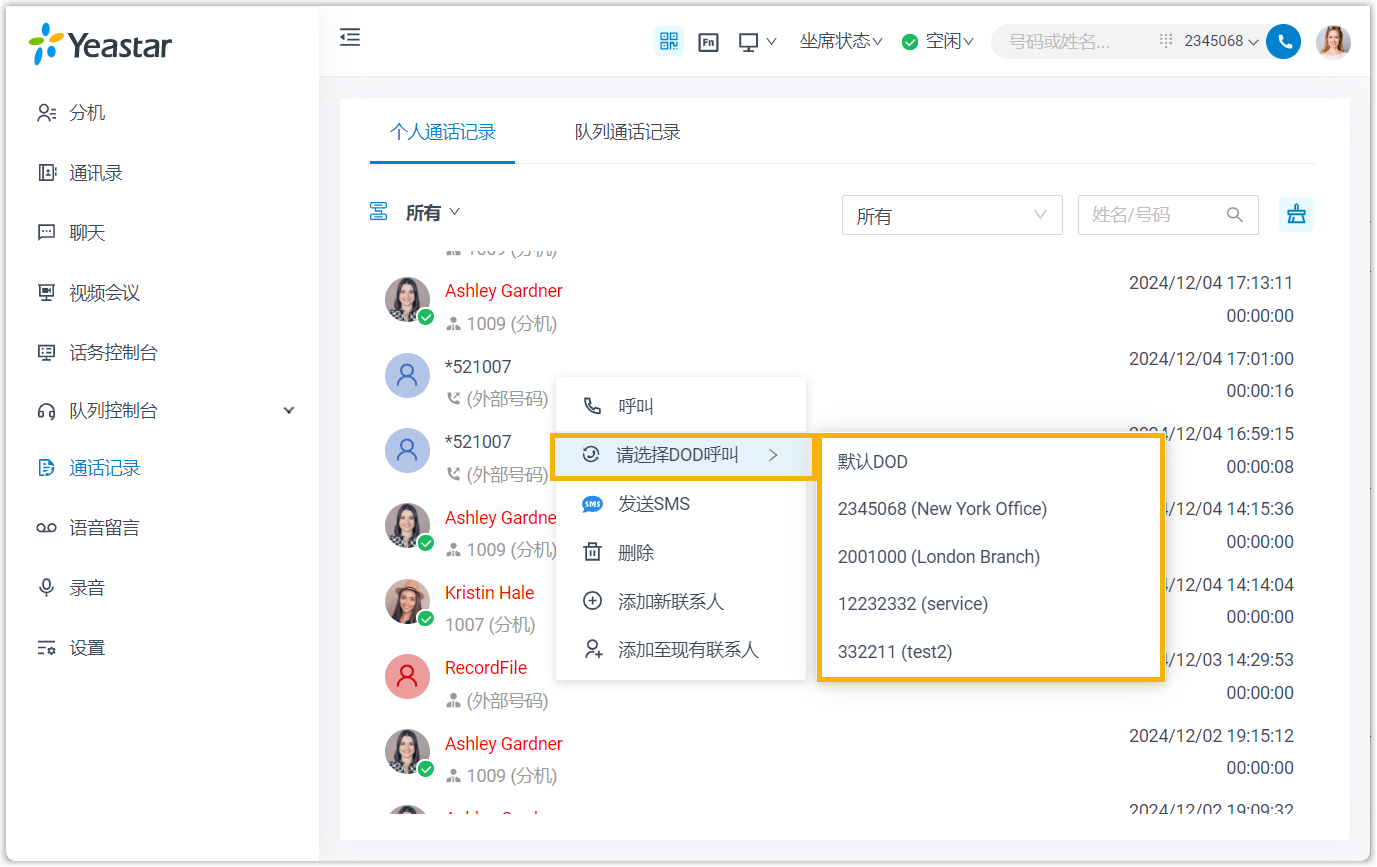The height and width of the screenshot is (867, 1377).
Task: Expand the 坐席状态 dropdown
Action: pyautogui.click(x=840, y=41)
